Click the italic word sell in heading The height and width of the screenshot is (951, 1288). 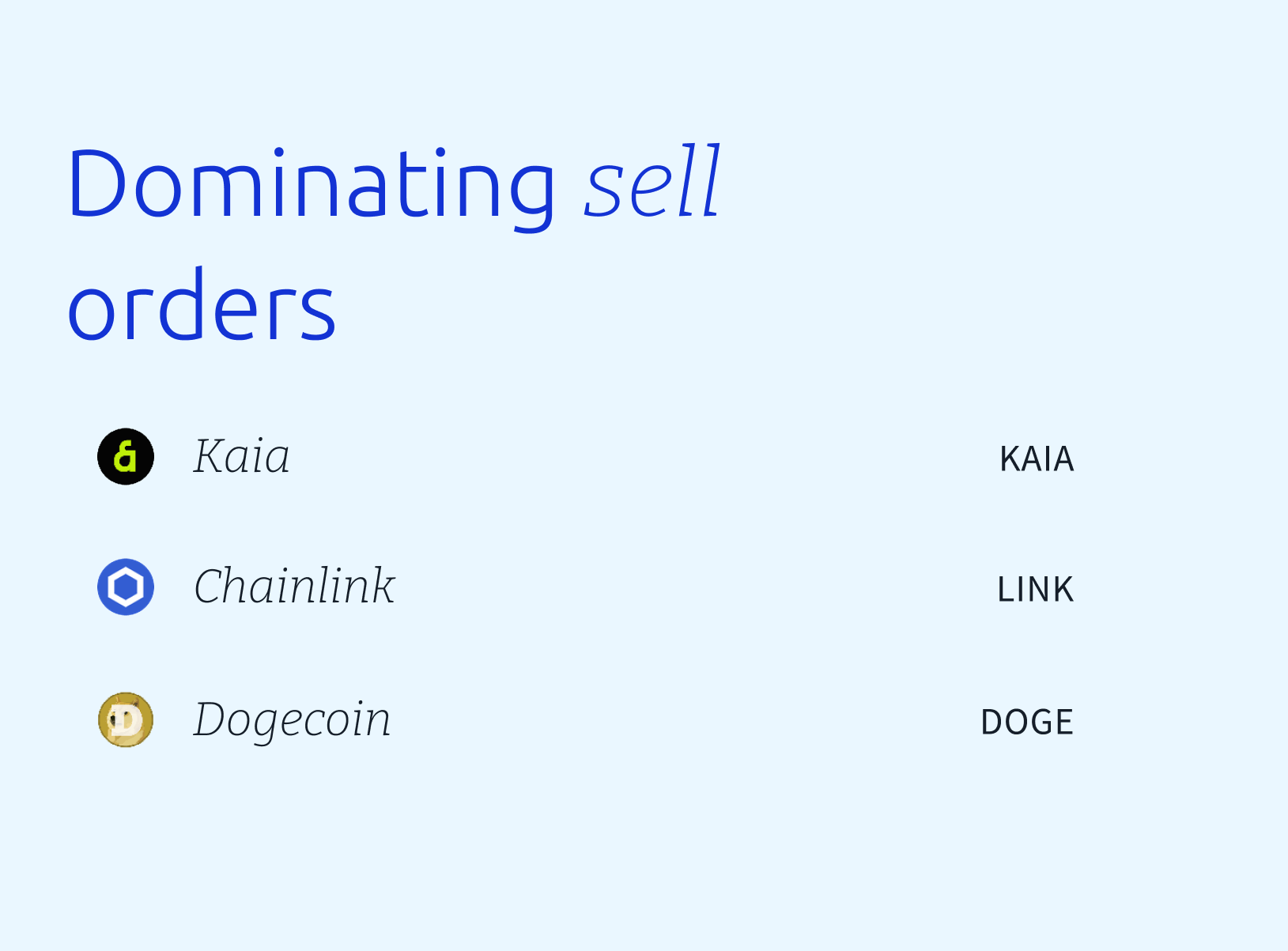652,182
